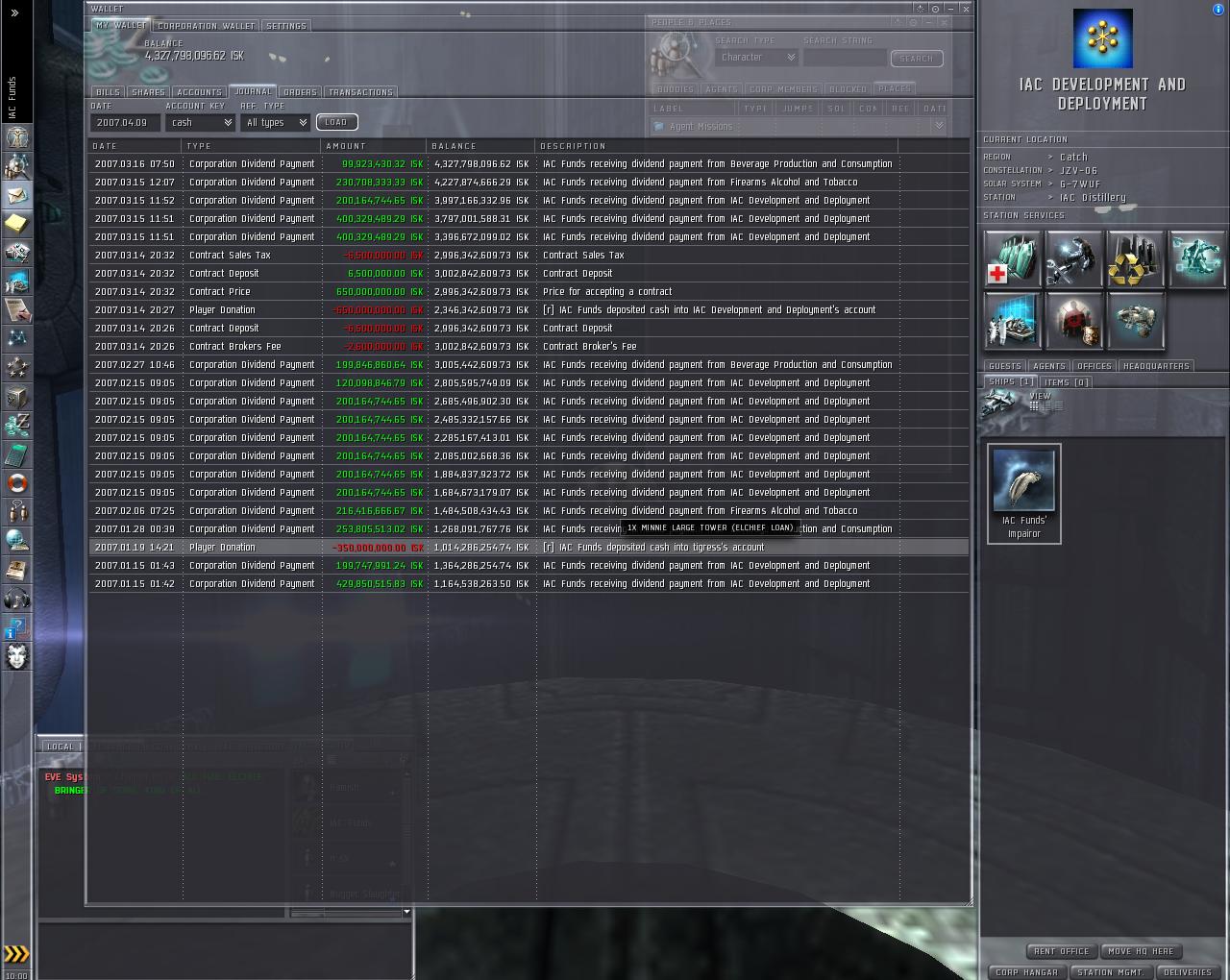Open the Ref. Type dropdown showing All types
This screenshot has width=1230, height=980.
pyautogui.click(x=275, y=123)
